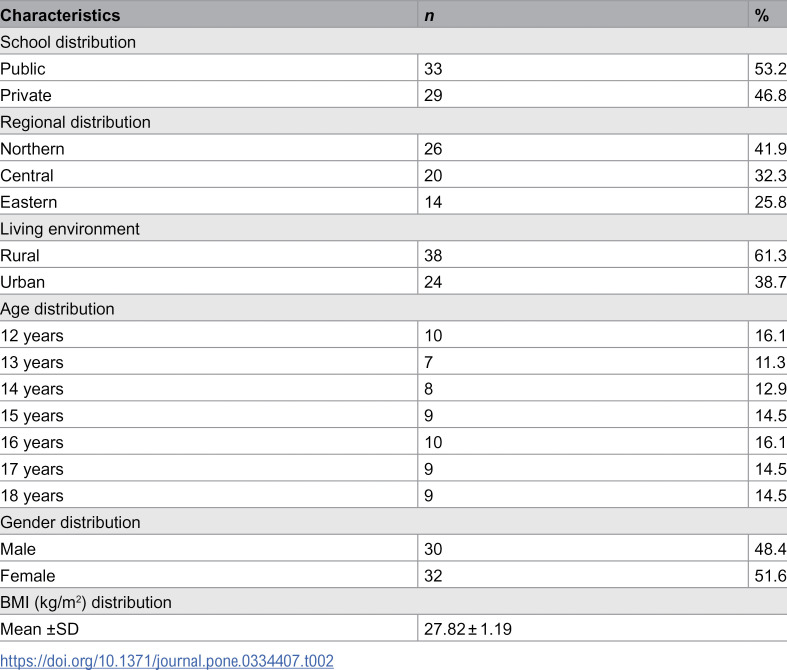The width and height of the screenshot is (787, 670).
Task: Click the Central row label
Action: coord(27,175)
